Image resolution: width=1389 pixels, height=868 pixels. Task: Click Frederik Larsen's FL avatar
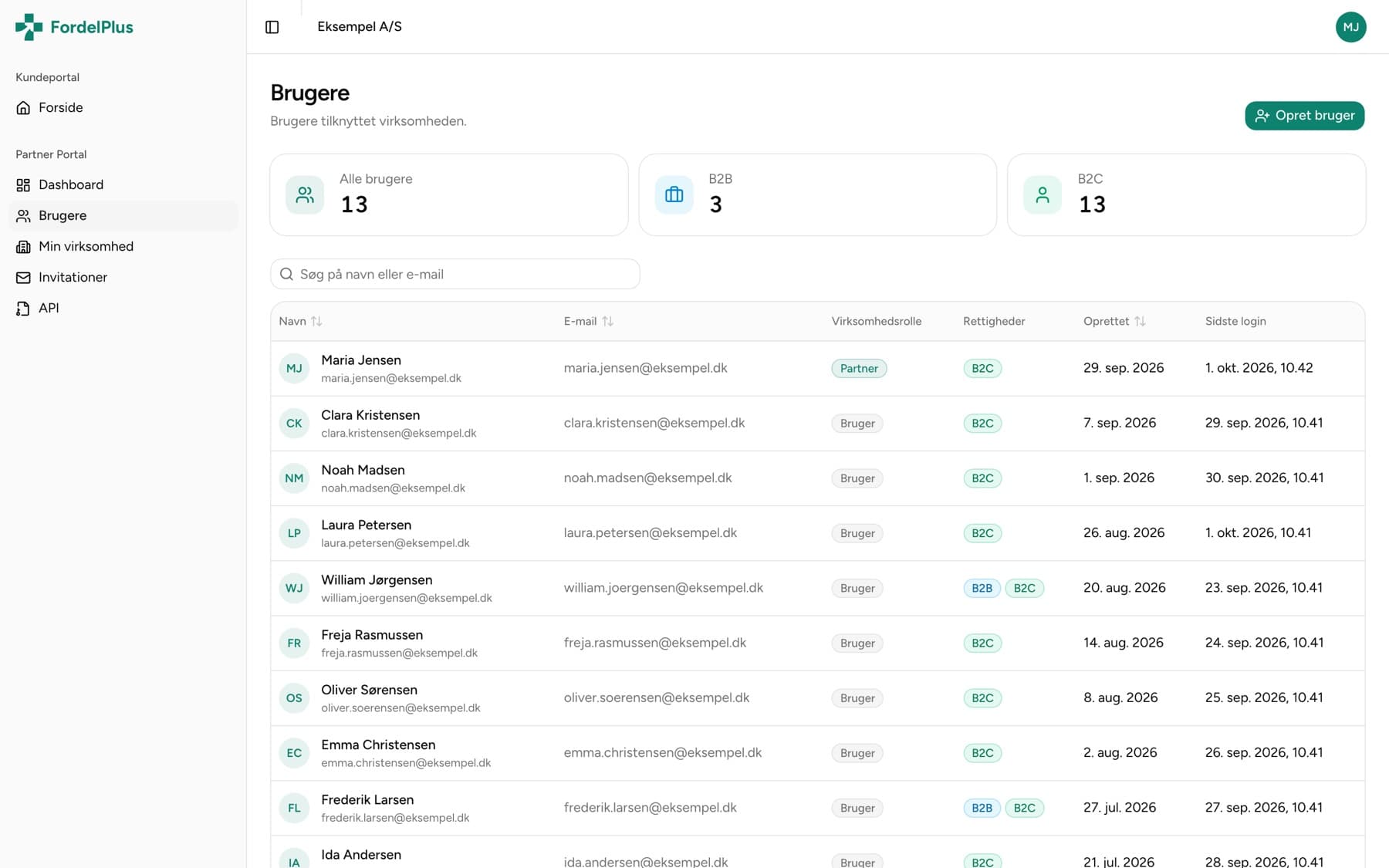(294, 808)
